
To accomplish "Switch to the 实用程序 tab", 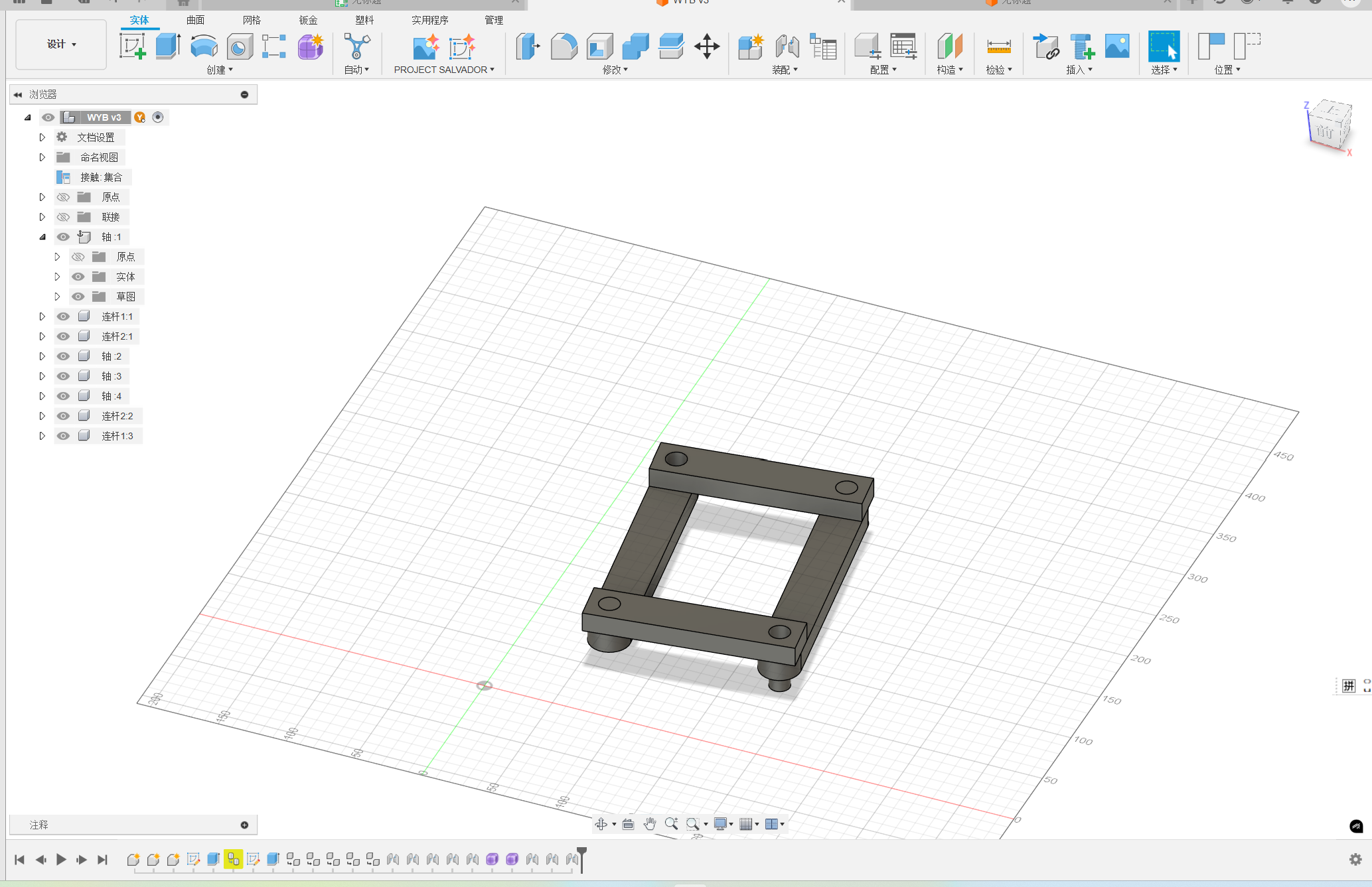I will pyautogui.click(x=429, y=20).
